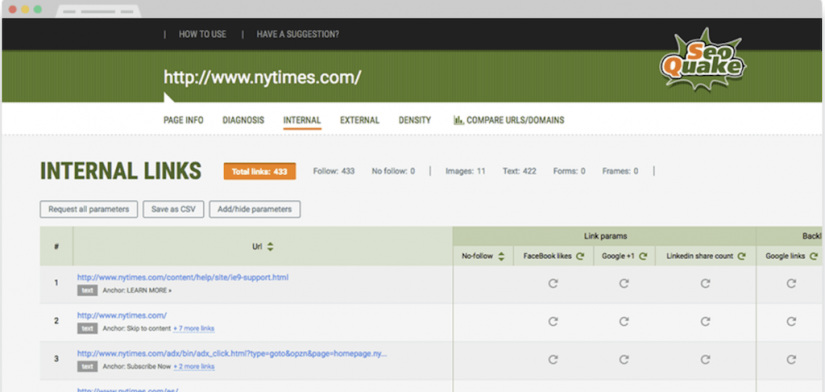Click 'Forms: 0' statistic
This screenshot has width=825, height=392.
coord(569,171)
